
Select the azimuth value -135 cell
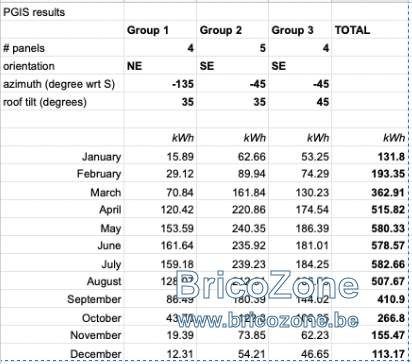(160, 84)
